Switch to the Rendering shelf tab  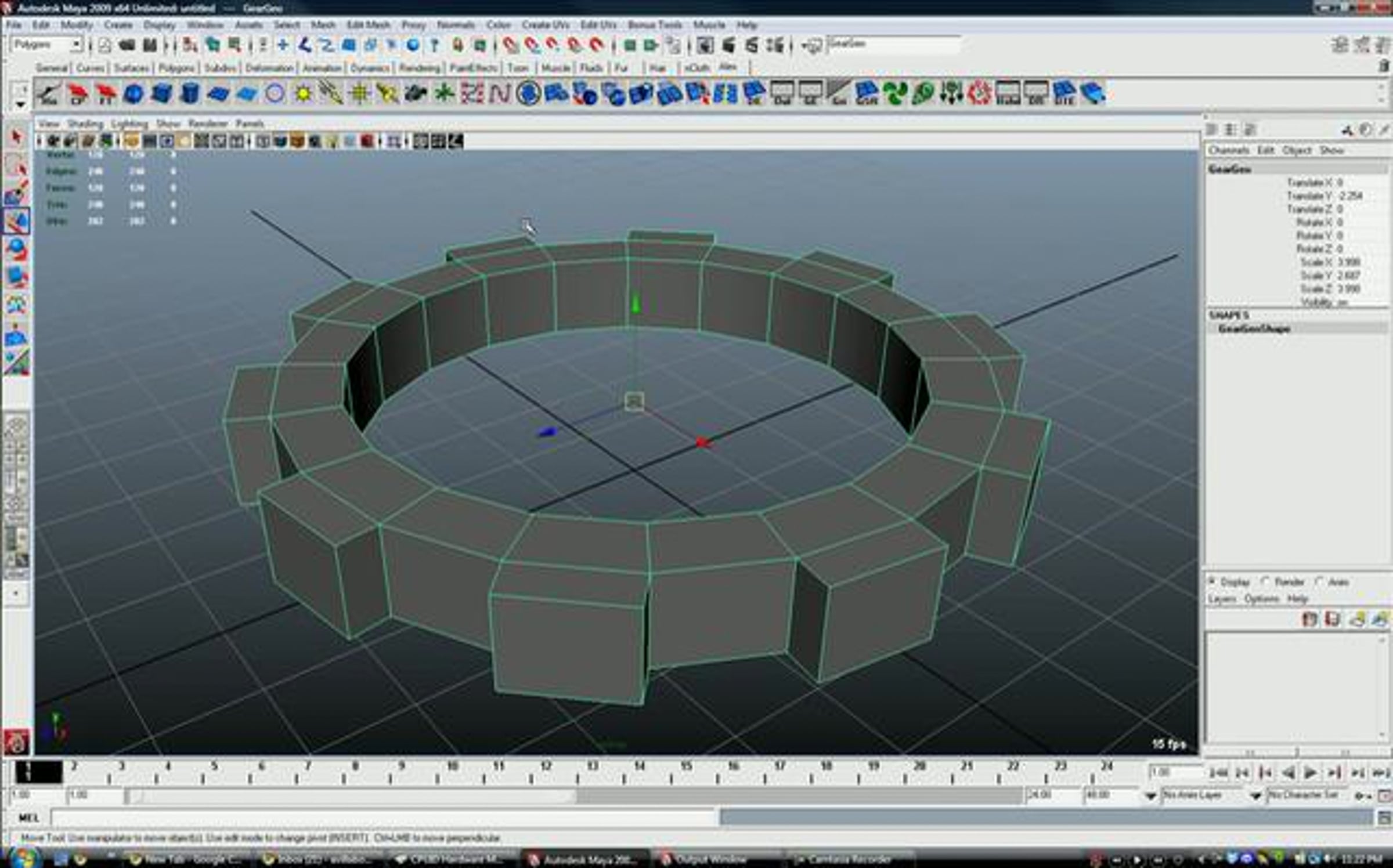point(419,68)
